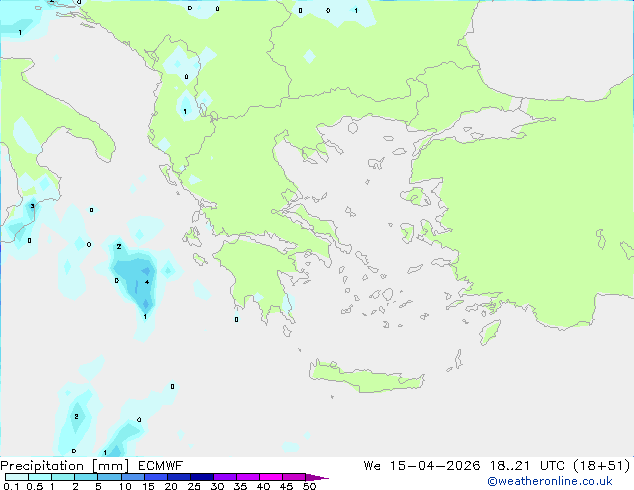
Task: Click the 45–50 mm legend swatch
Action: tap(294, 477)
